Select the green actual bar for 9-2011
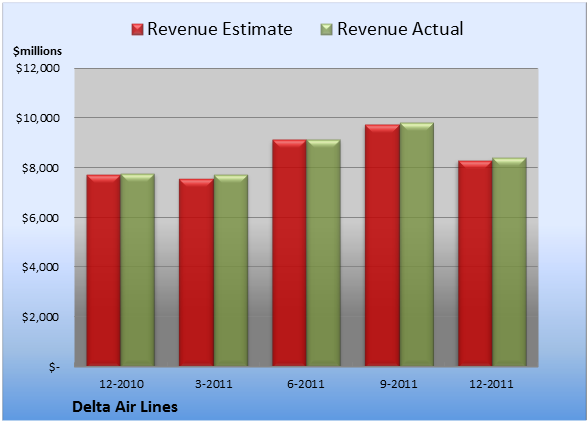The height and width of the screenshot is (422, 588). pos(417,244)
